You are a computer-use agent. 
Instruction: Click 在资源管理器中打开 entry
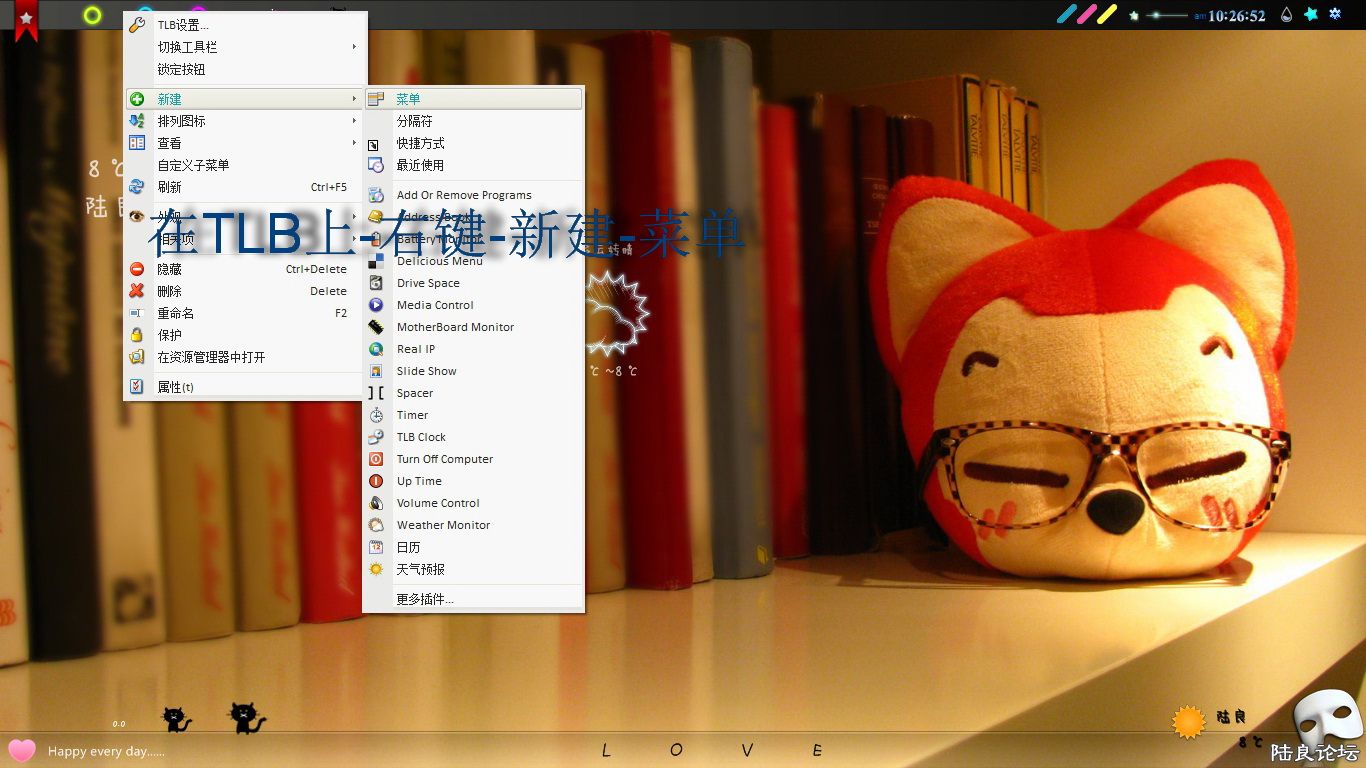point(211,357)
